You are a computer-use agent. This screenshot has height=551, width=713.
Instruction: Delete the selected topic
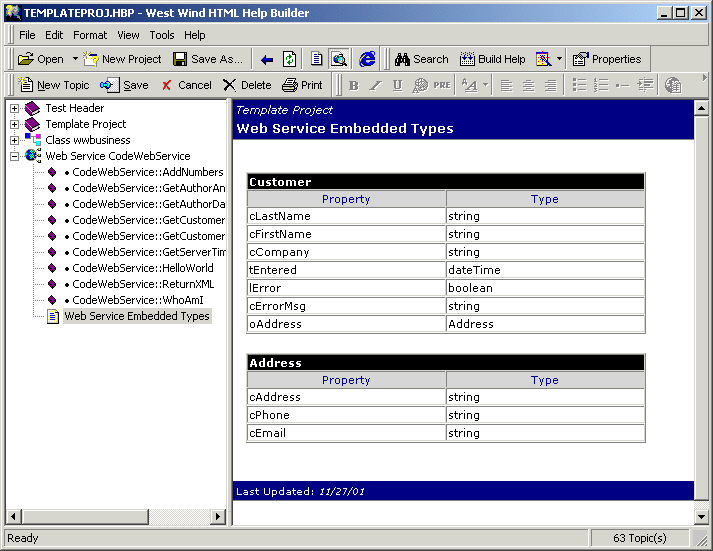247,85
